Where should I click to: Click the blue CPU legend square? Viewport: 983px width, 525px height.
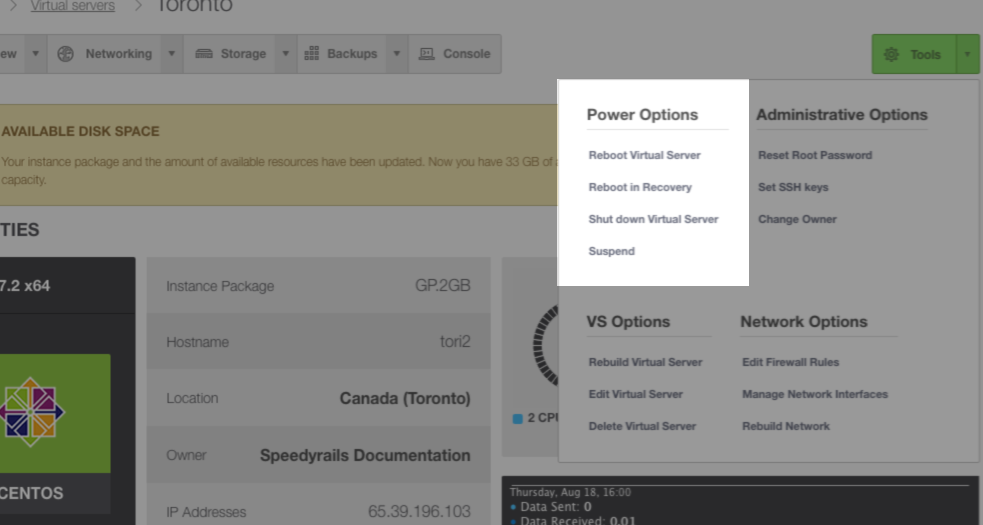pyautogui.click(x=518, y=418)
